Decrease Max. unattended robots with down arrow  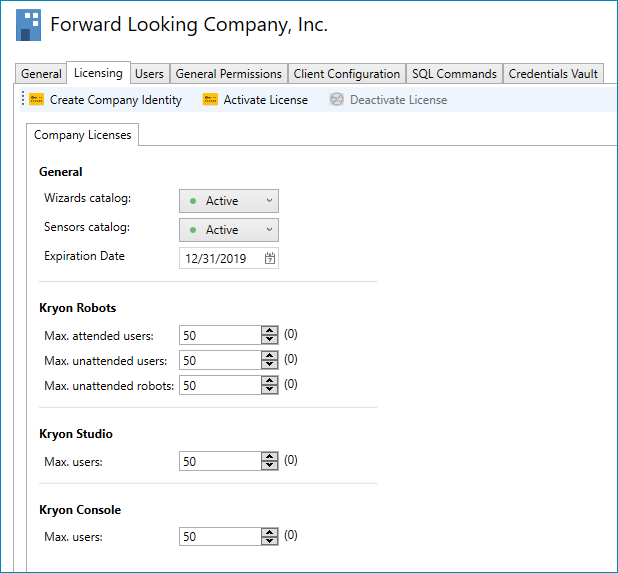pyautogui.click(x=270, y=390)
